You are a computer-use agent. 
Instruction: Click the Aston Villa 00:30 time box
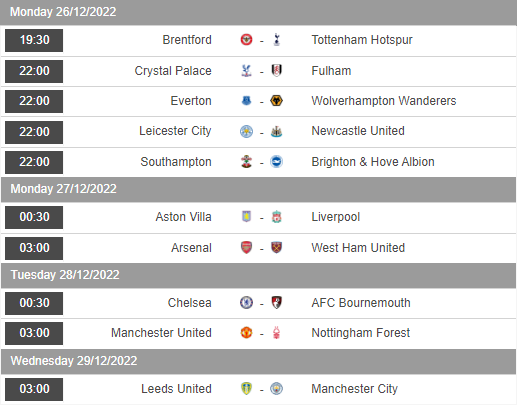point(34,217)
